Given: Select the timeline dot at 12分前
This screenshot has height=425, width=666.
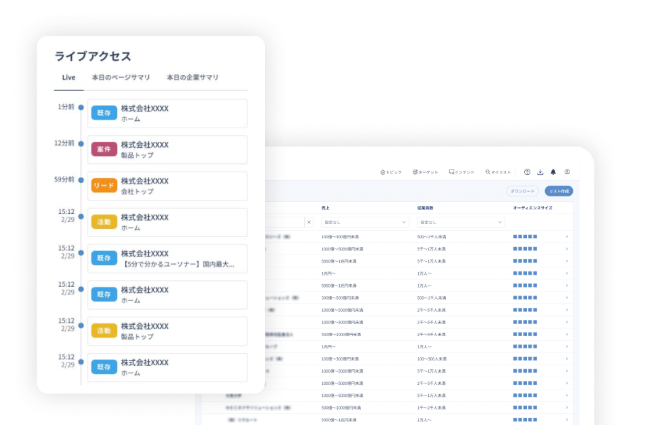Looking at the screenshot, I should pyautogui.click(x=81, y=144).
